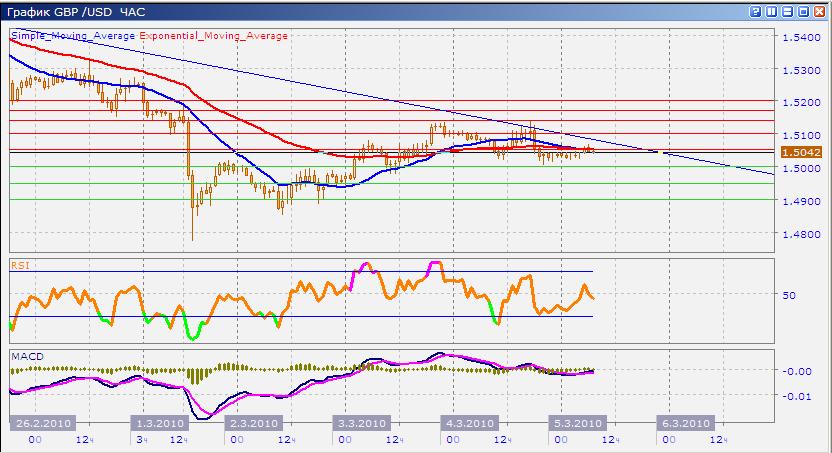Select the MACD indicator panel label

coord(25,355)
